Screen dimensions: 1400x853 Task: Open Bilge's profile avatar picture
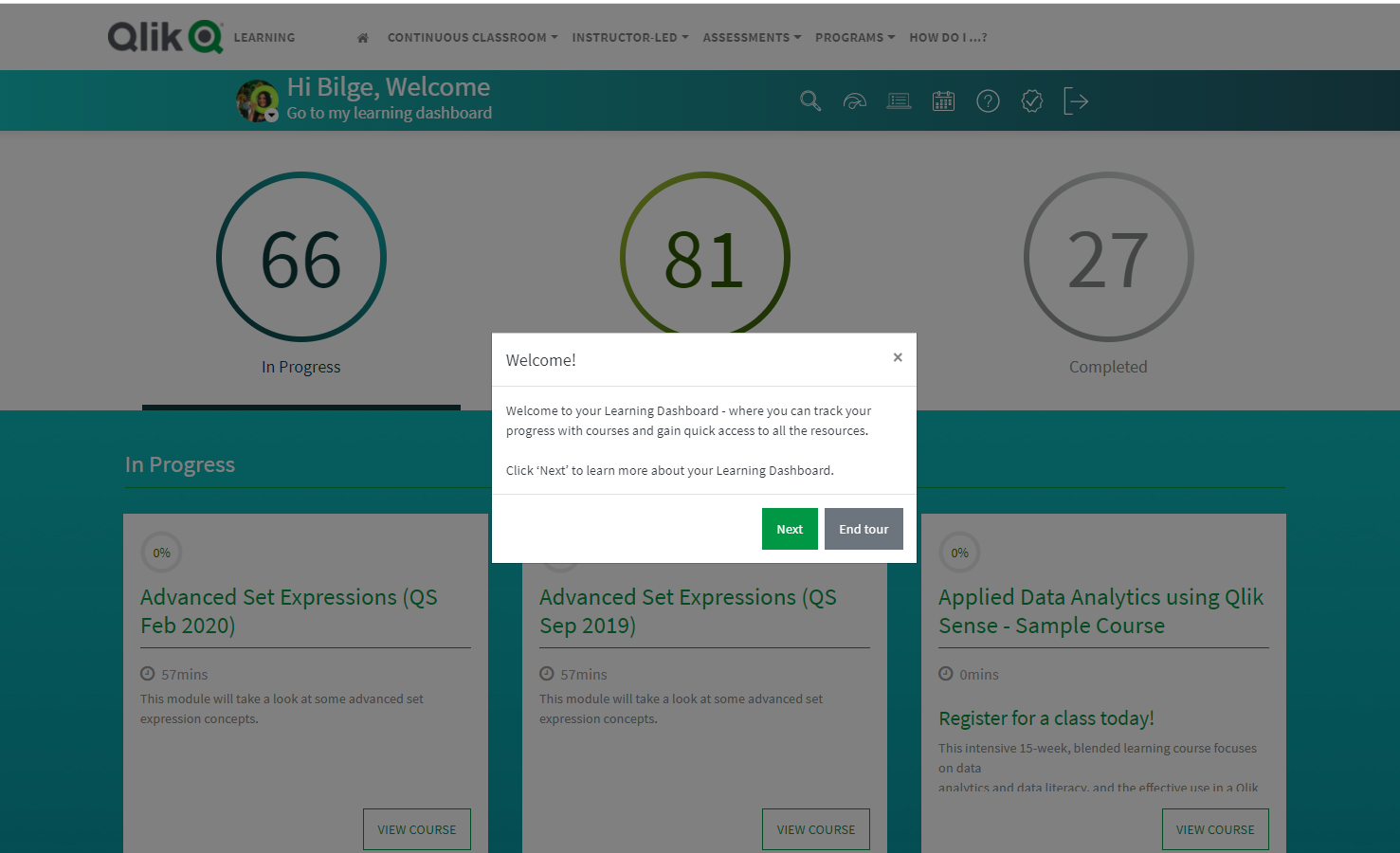tap(256, 100)
